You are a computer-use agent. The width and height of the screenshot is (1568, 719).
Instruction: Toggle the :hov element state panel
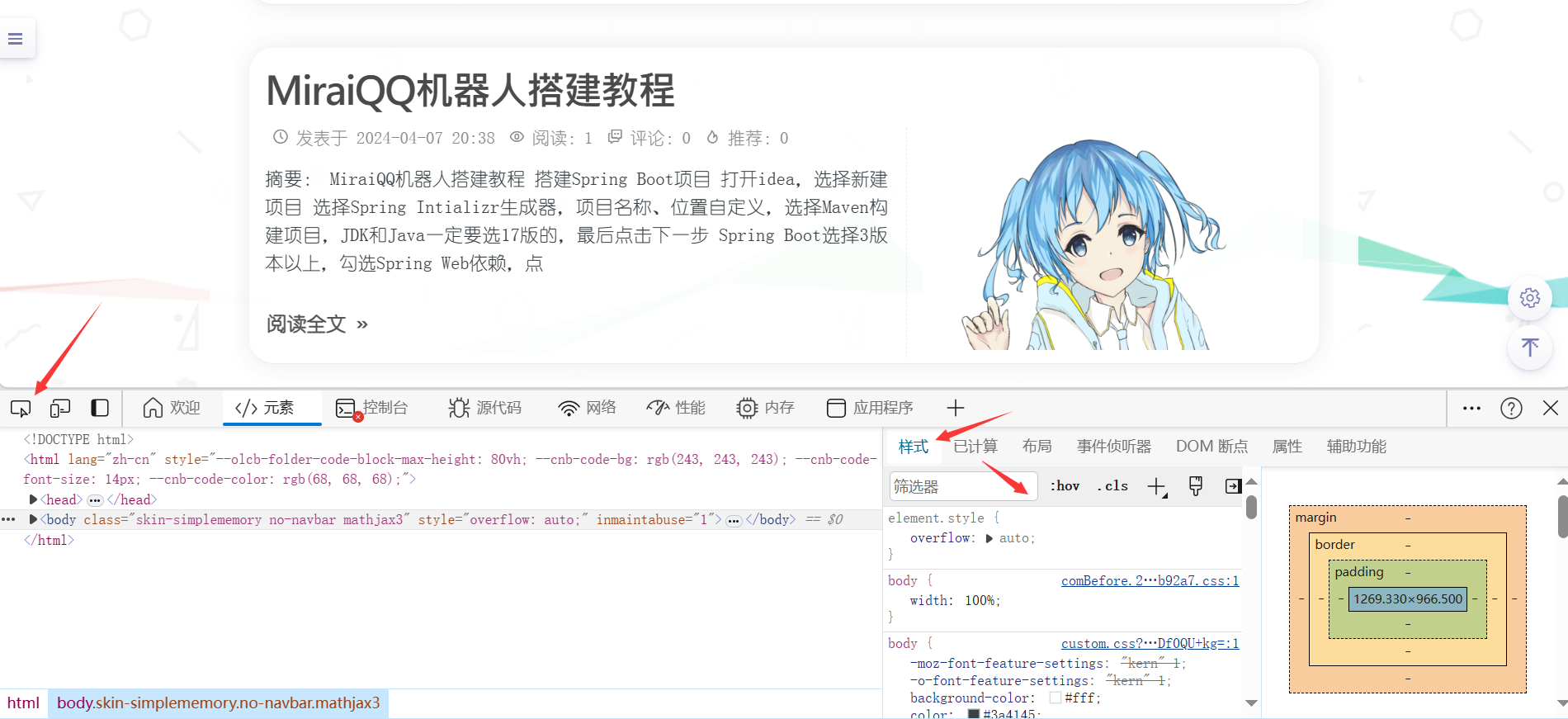[x=1065, y=486]
